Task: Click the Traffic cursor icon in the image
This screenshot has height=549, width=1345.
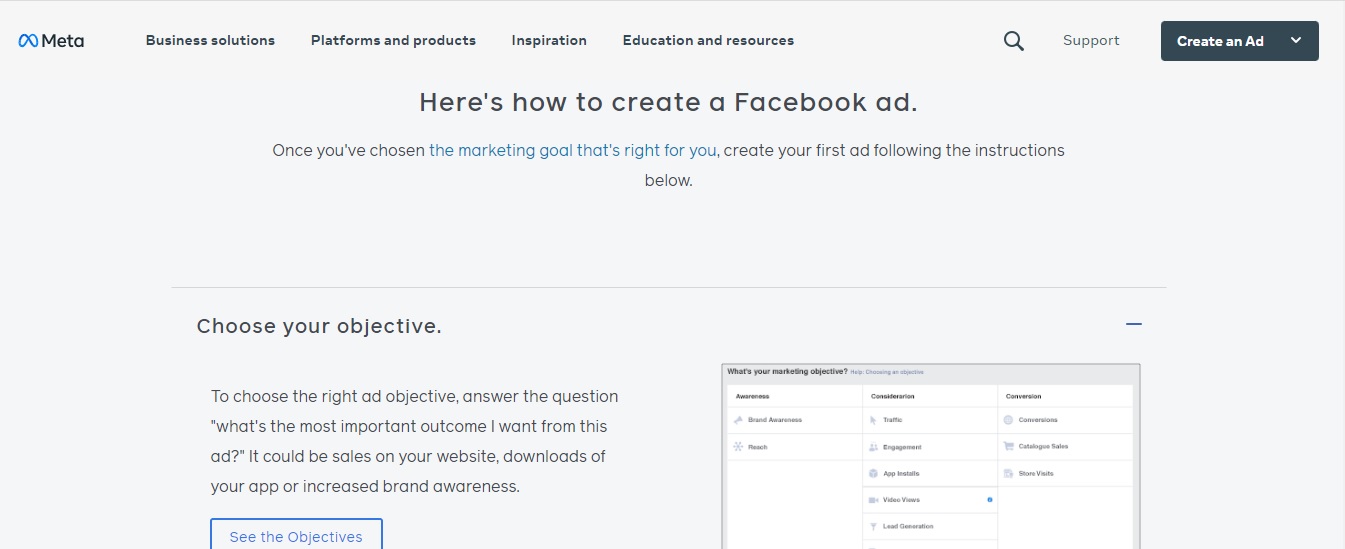Action: pyautogui.click(x=873, y=420)
